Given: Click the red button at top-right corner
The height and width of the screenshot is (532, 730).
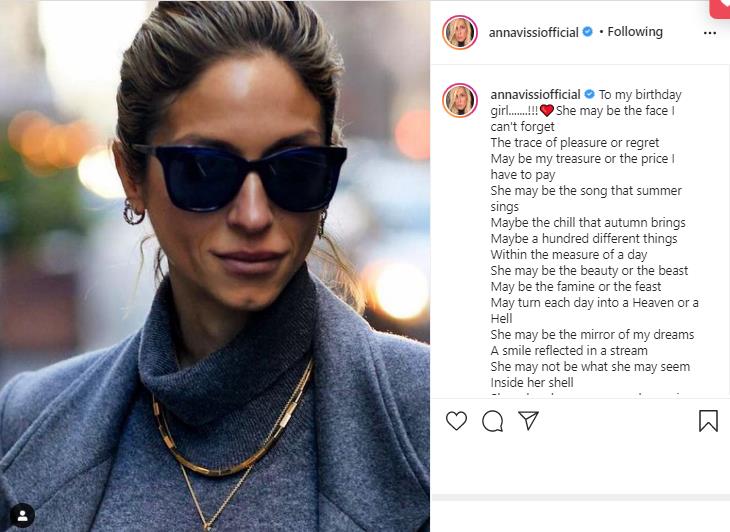Looking at the screenshot, I should pos(720,8).
